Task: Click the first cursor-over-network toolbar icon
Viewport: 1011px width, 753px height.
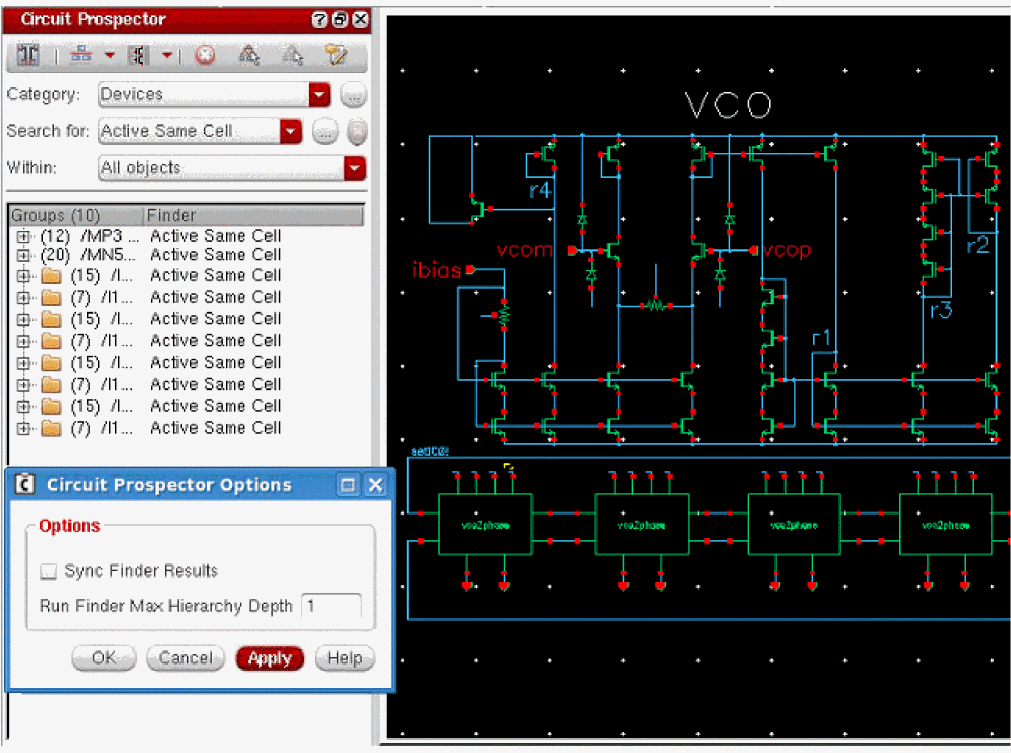Action: 249,56
